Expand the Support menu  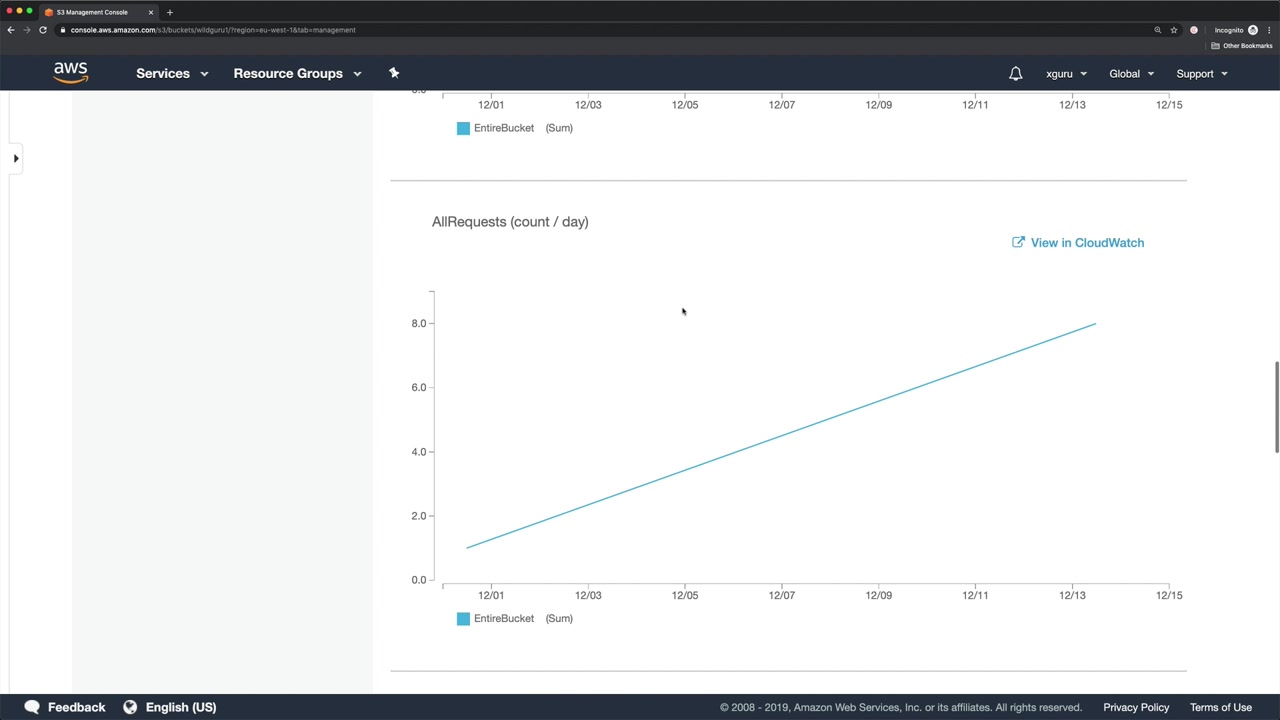(x=1201, y=73)
